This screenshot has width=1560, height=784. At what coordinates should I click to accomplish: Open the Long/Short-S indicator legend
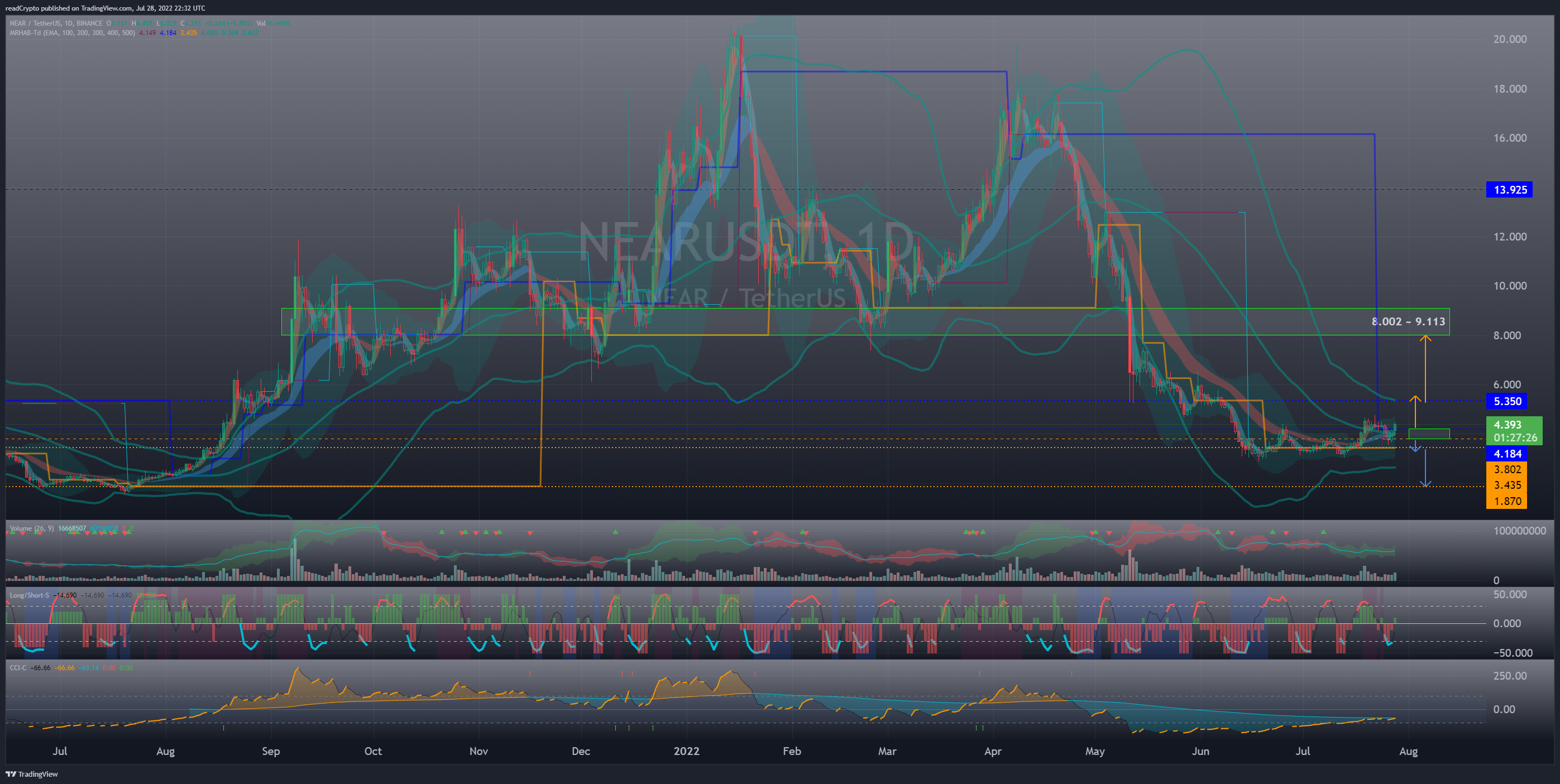(29, 595)
